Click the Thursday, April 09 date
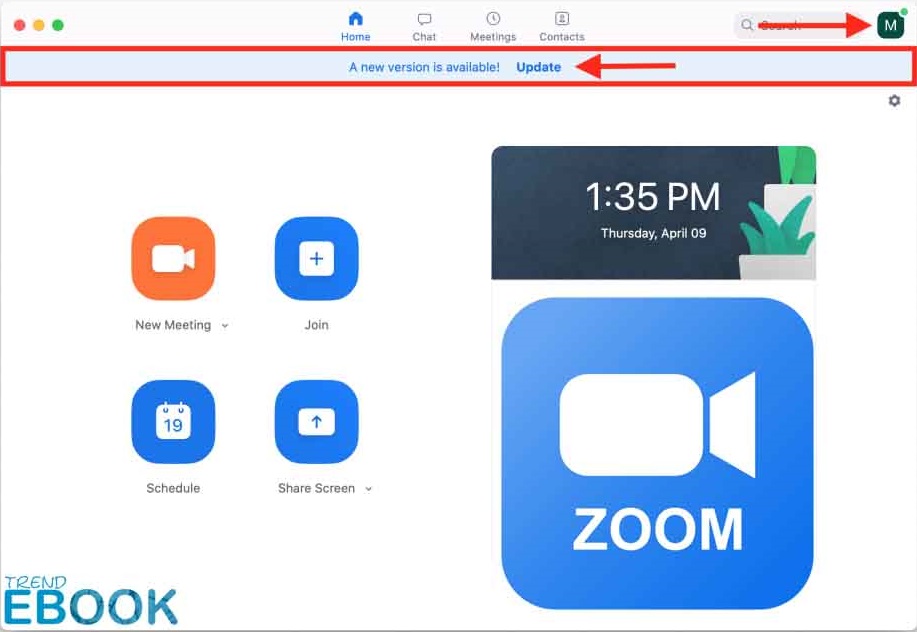The height and width of the screenshot is (632, 917). [653, 233]
